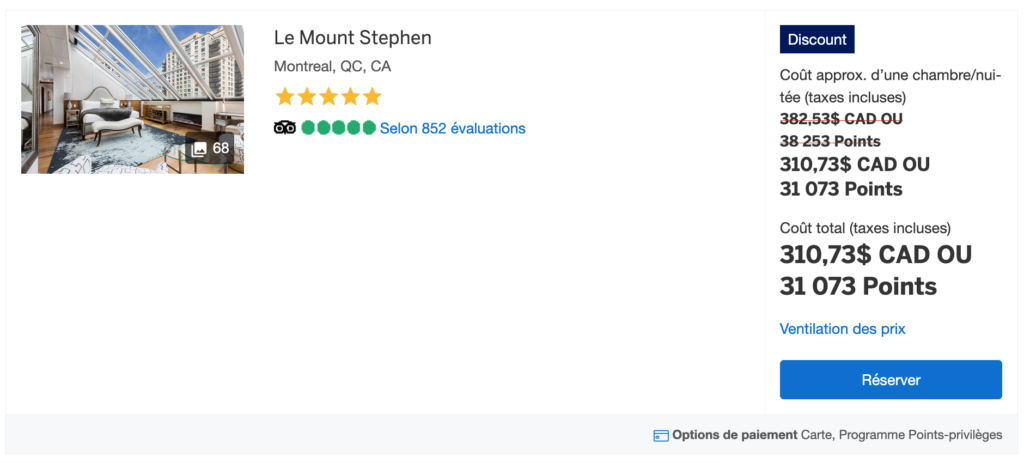1024x463 pixels.
Task: Click the last green TripAdvisor rating bubble
Action: pos(369,128)
